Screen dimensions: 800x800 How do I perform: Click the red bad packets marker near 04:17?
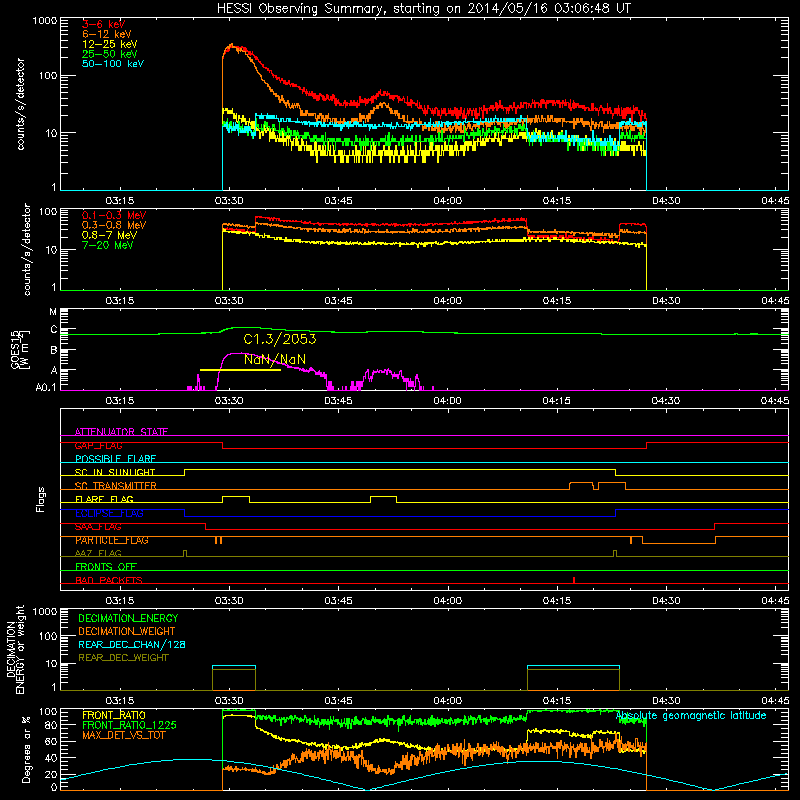coord(574,580)
